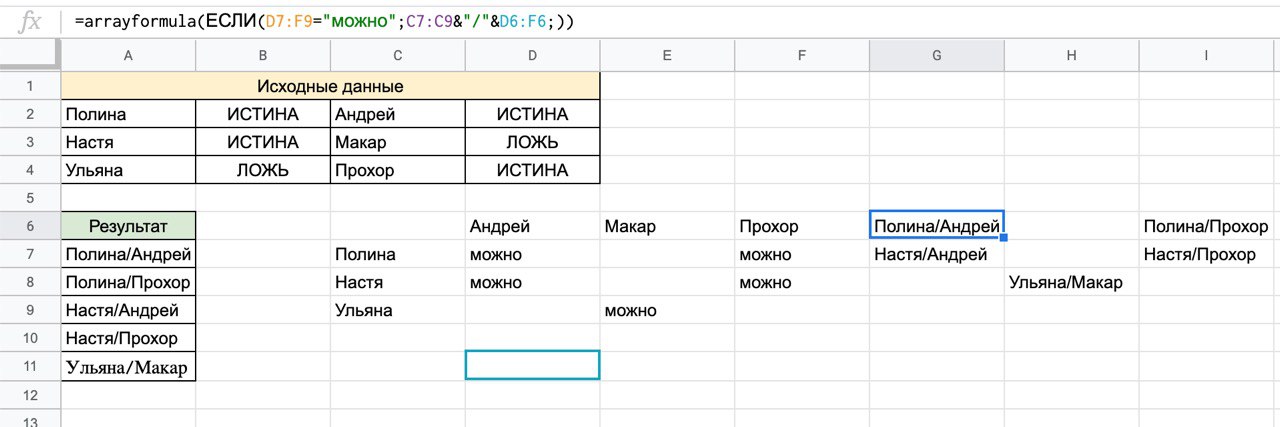The height and width of the screenshot is (427, 1280).
Task: Click the merged 'Исходные данные' header cell
Action: [x=330, y=87]
